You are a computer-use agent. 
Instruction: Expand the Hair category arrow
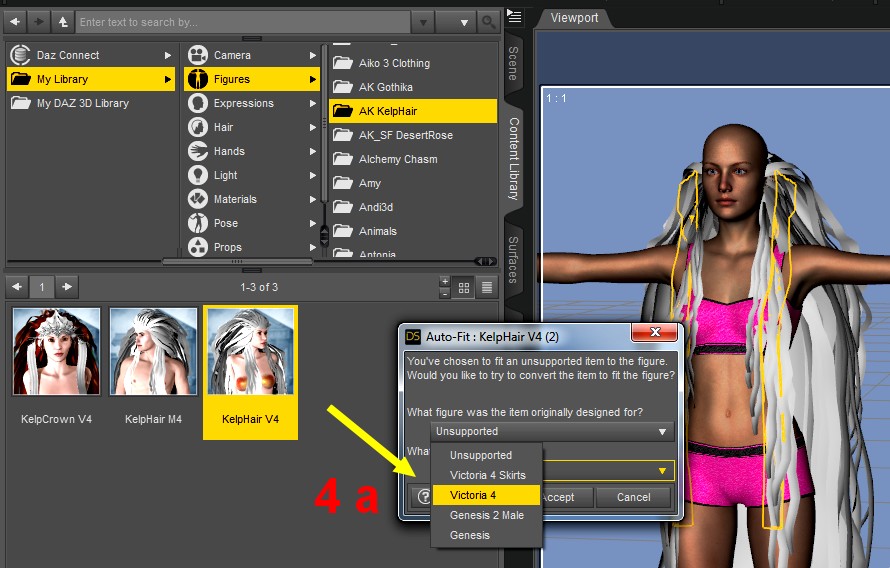(x=312, y=127)
